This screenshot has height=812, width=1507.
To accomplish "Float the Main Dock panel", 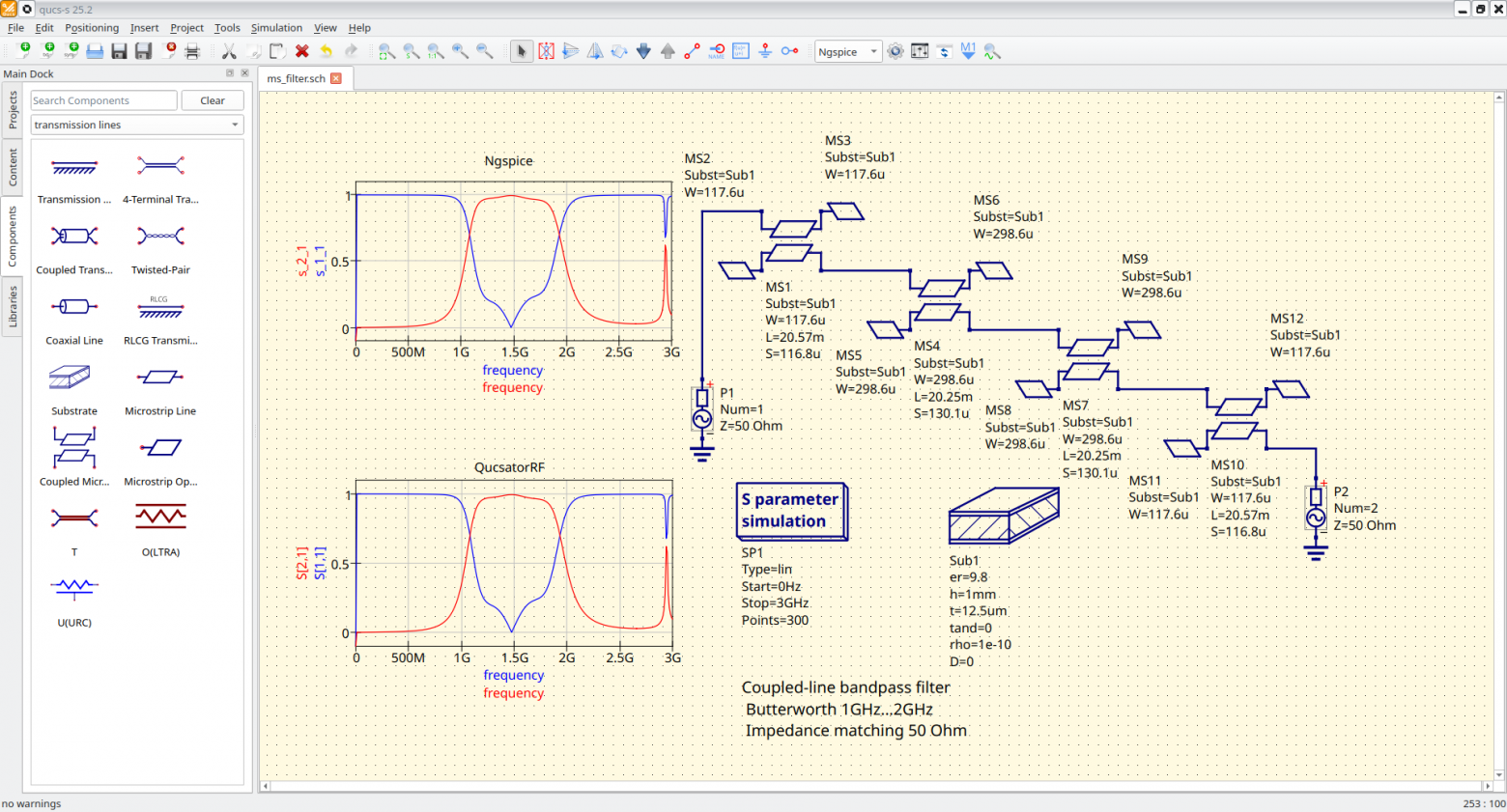I will point(230,73).
